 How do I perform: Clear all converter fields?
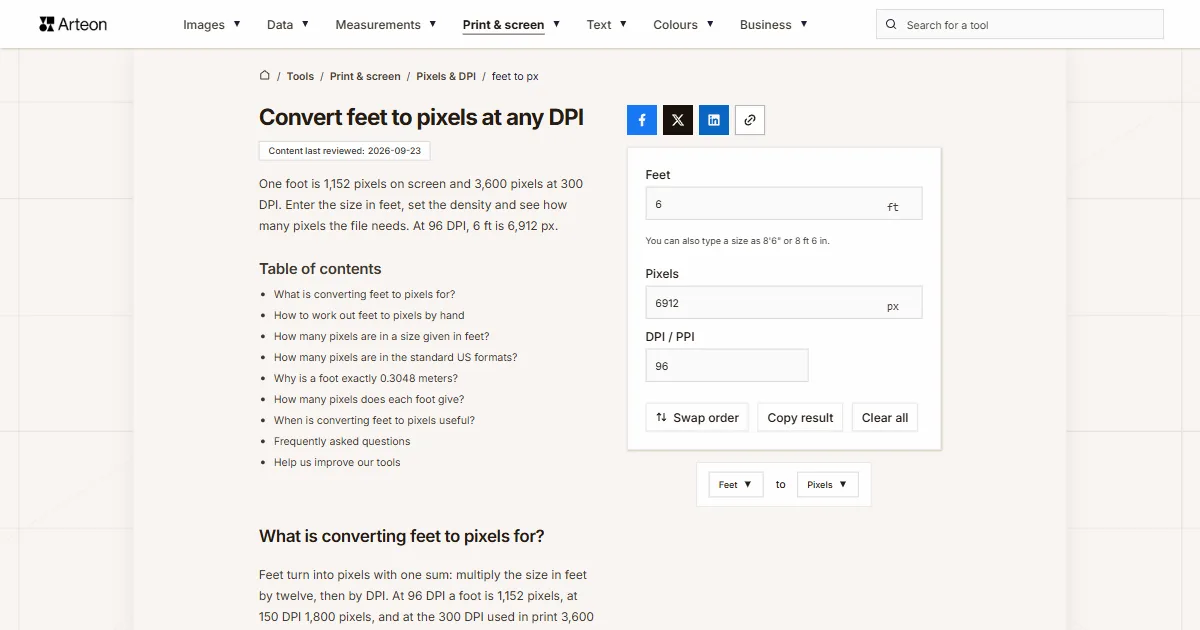(x=885, y=417)
